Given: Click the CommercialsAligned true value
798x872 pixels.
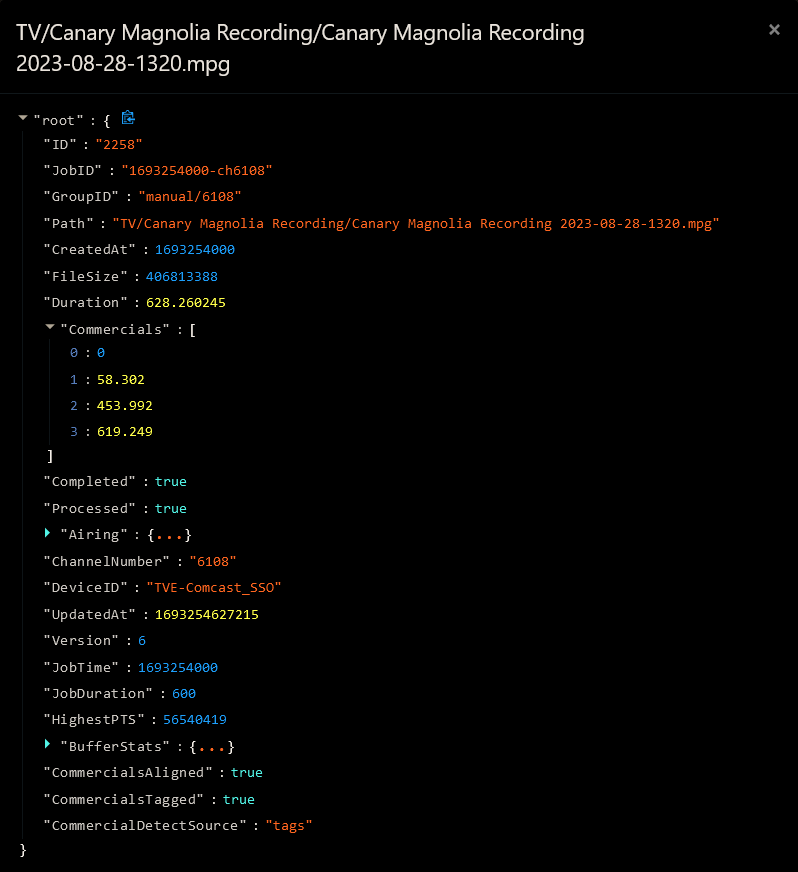Looking at the screenshot, I should tap(246, 772).
